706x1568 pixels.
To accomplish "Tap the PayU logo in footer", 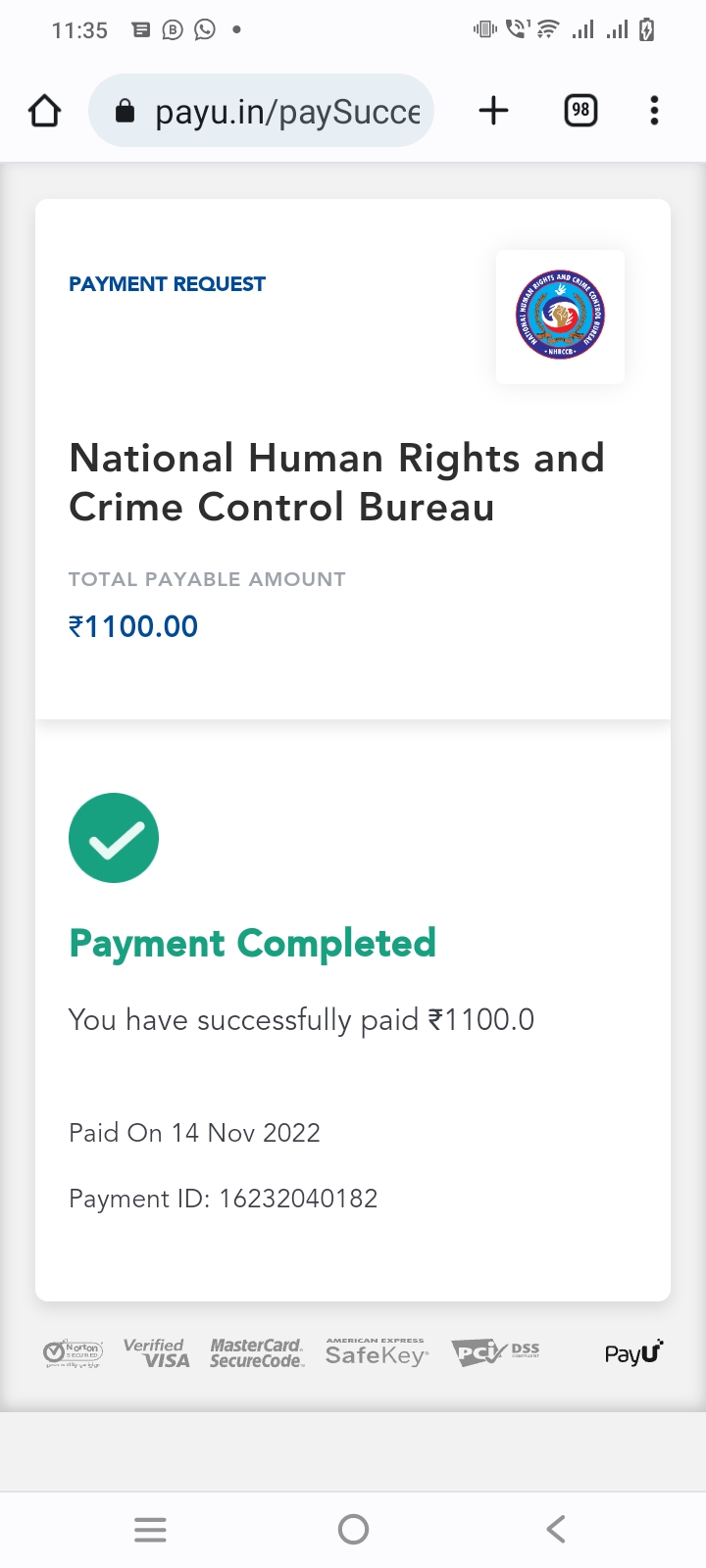I will [633, 1353].
